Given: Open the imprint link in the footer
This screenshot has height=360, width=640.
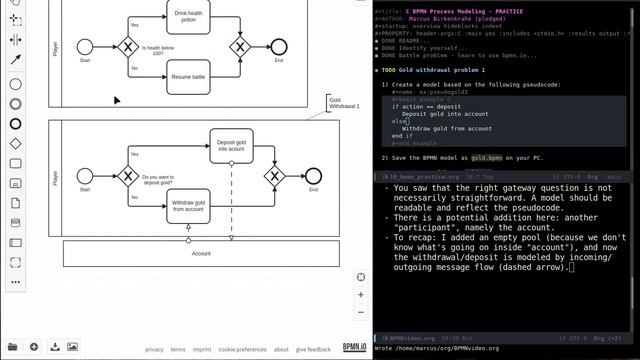Looking at the screenshot, I should point(202,349).
